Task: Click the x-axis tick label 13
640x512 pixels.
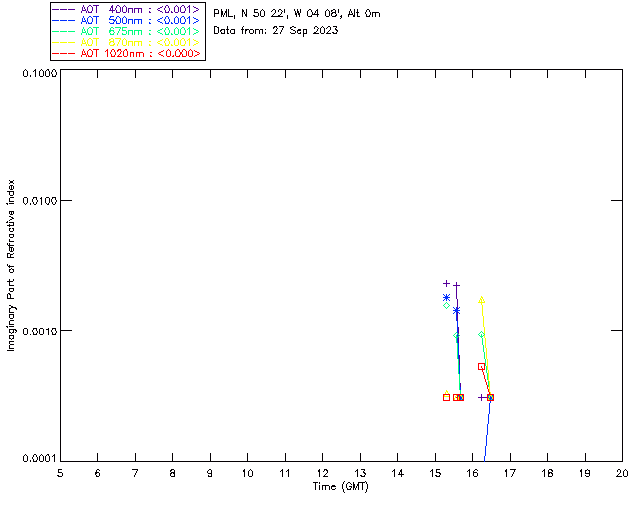Action: pyautogui.click(x=360, y=473)
